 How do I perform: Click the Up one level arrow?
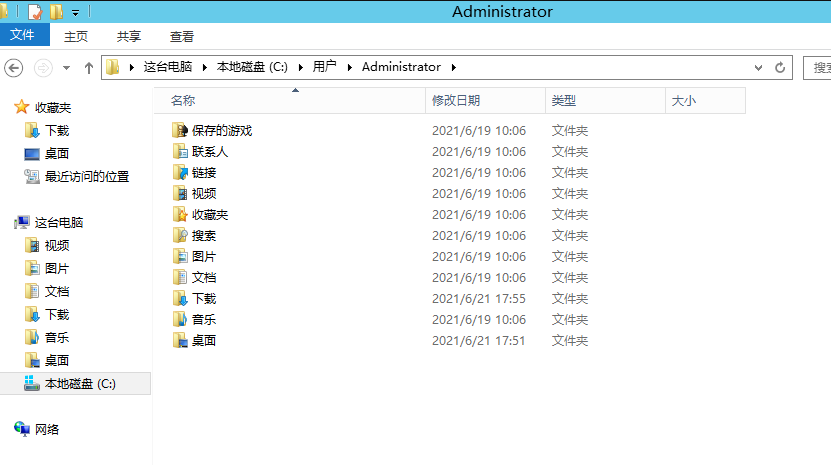[x=89, y=67]
